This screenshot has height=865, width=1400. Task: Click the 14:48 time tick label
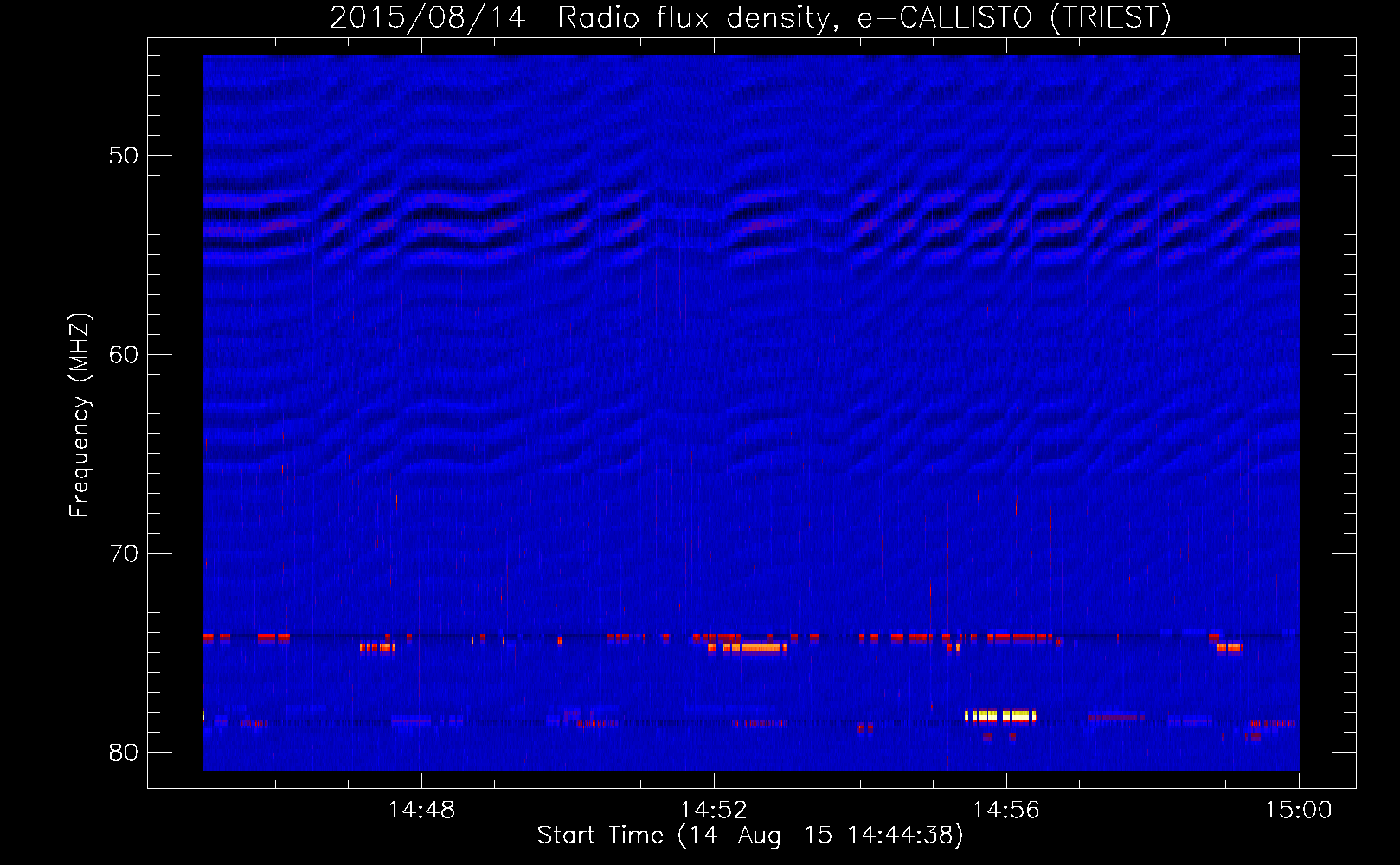pos(421,810)
